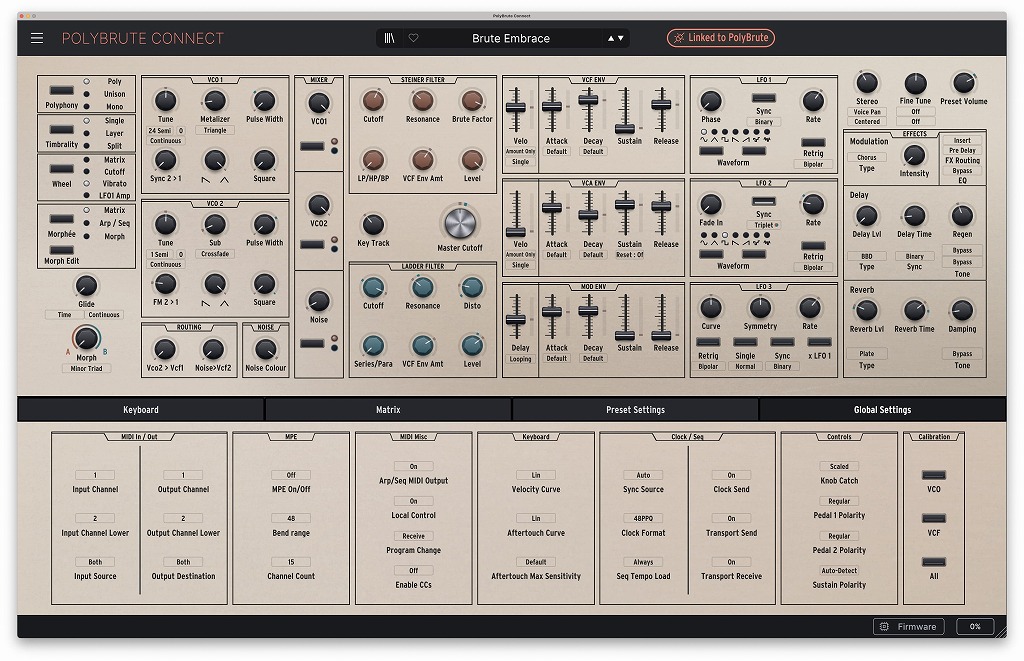
Task: Select next preset with down arrow
Action: pyautogui.click(x=620, y=39)
